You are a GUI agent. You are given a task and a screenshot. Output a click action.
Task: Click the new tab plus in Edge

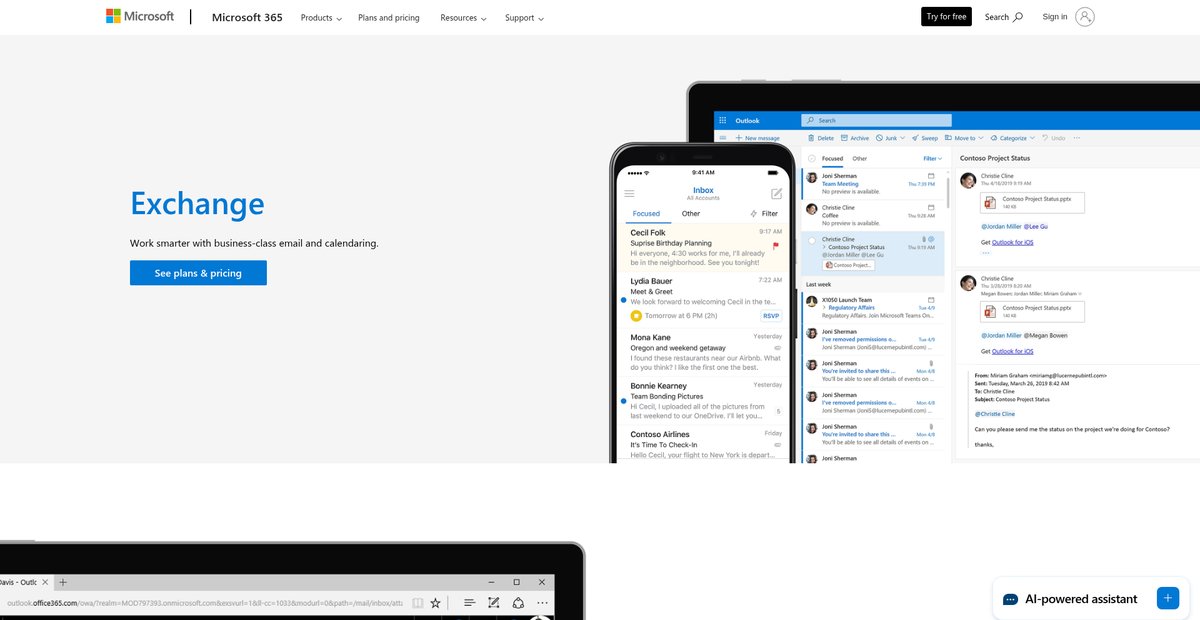63,582
